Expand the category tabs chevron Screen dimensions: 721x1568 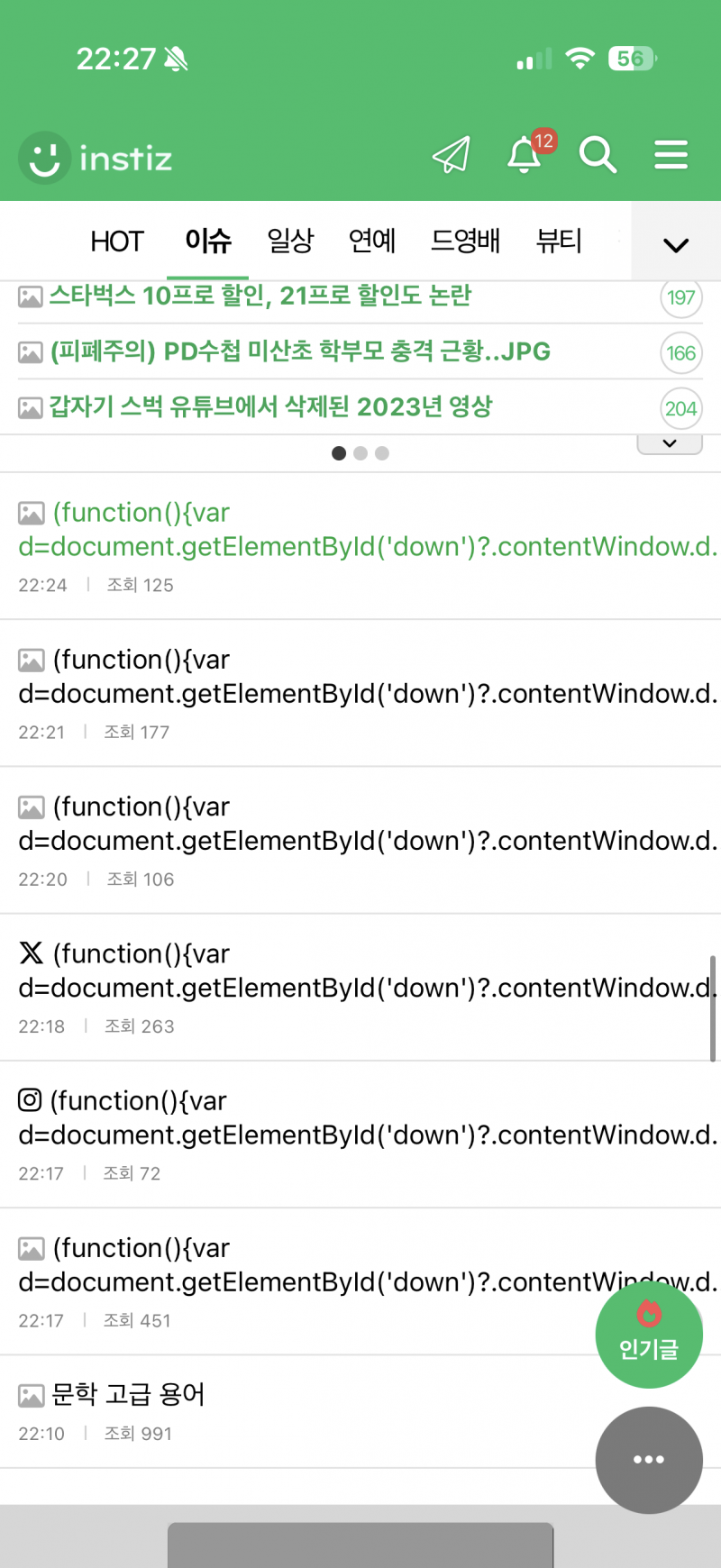[676, 243]
